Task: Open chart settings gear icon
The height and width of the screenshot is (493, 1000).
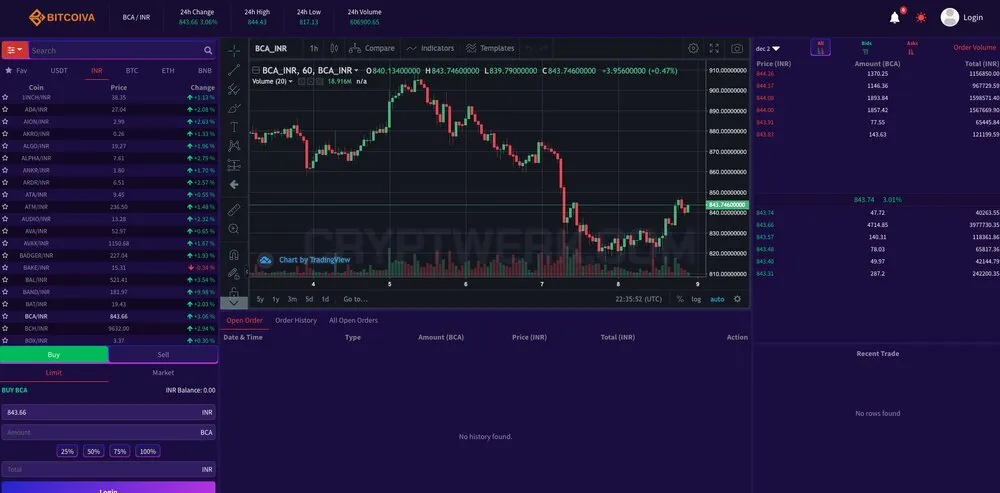Action: tap(693, 48)
